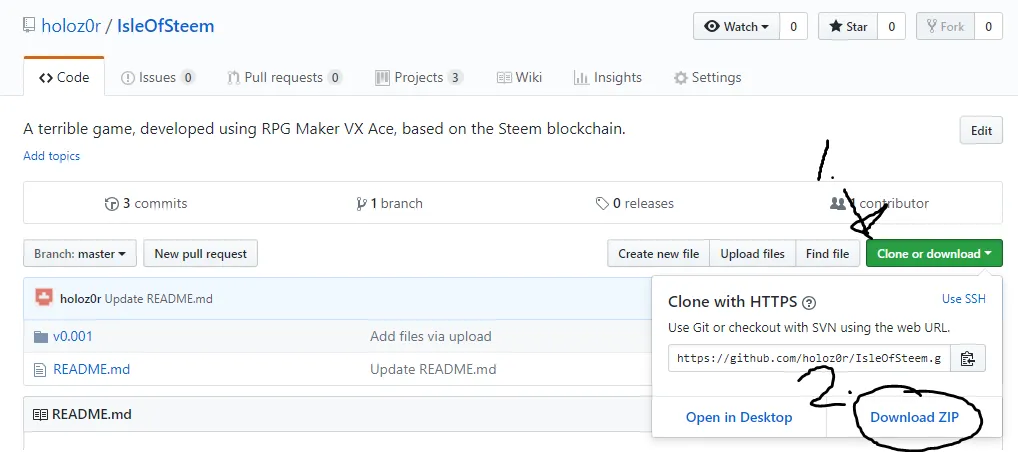Click the repository description text
The image size is (1018, 452).
325,129
